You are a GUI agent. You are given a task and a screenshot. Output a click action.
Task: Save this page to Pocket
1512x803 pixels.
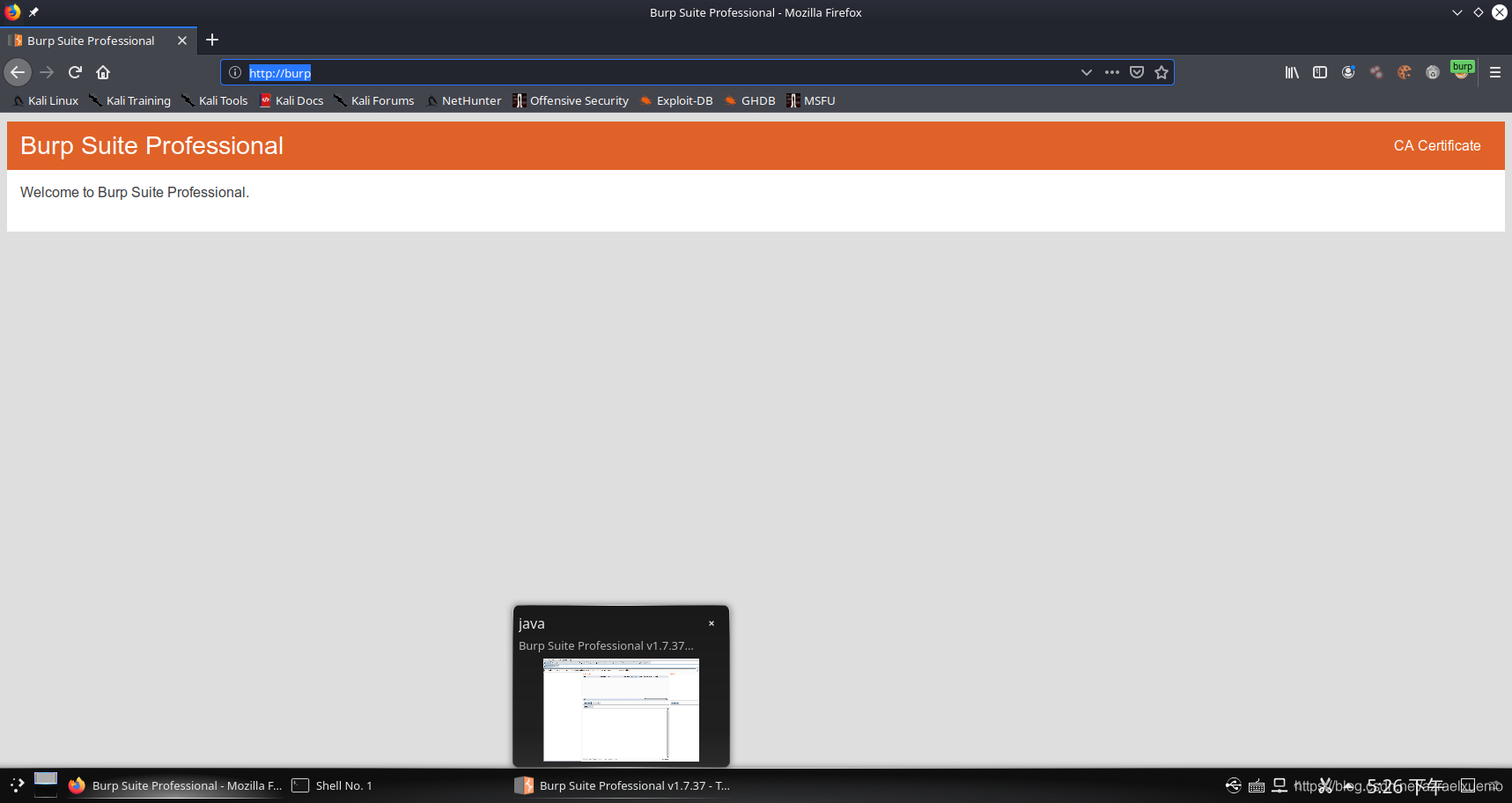[1137, 72]
